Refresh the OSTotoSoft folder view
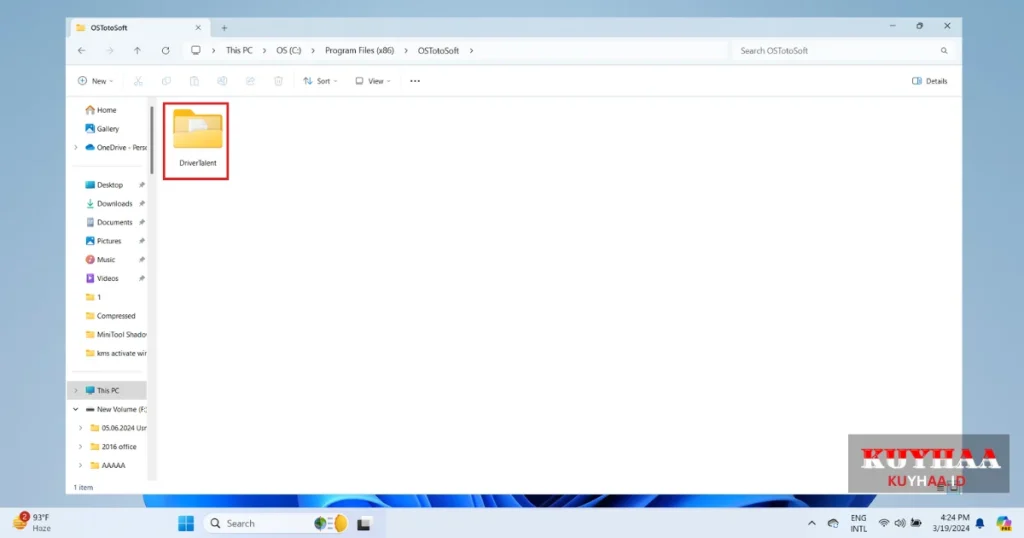Image resolution: width=1024 pixels, height=538 pixels. coord(165,50)
